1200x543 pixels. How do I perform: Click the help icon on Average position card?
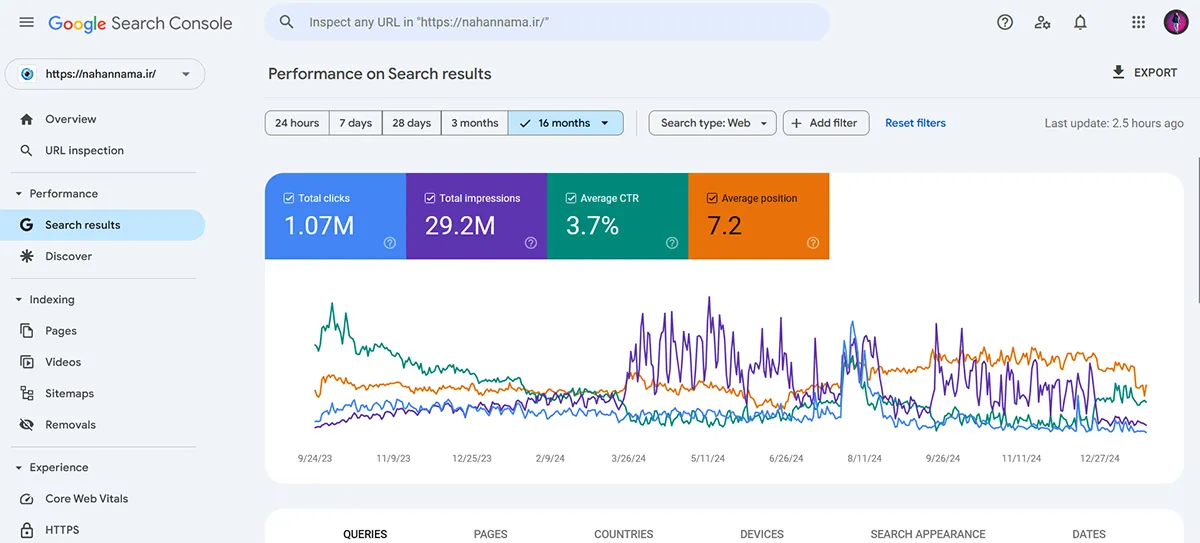coord(813,243)
